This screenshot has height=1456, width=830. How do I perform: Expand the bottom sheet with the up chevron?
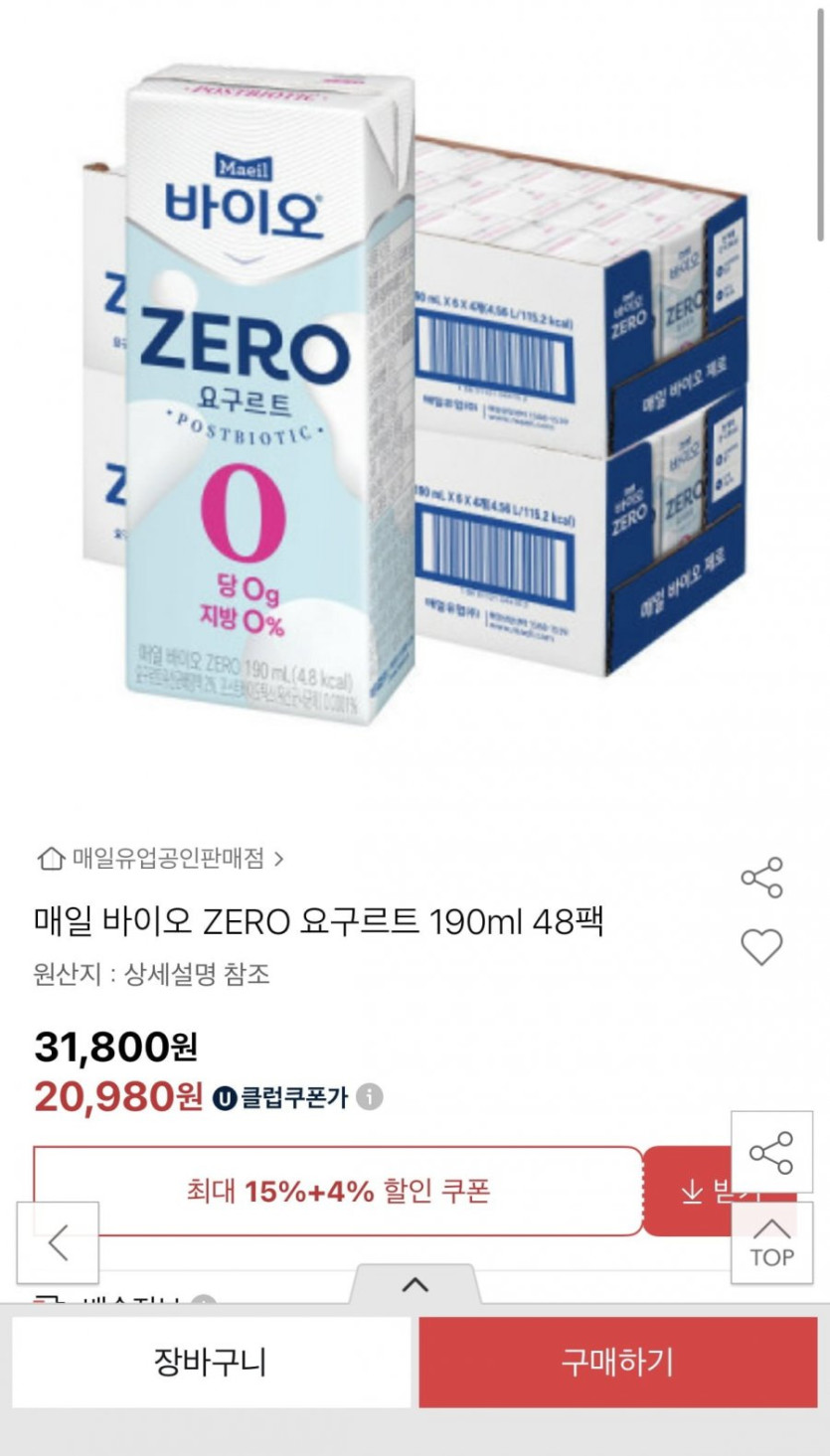(x=415, y=1284)
